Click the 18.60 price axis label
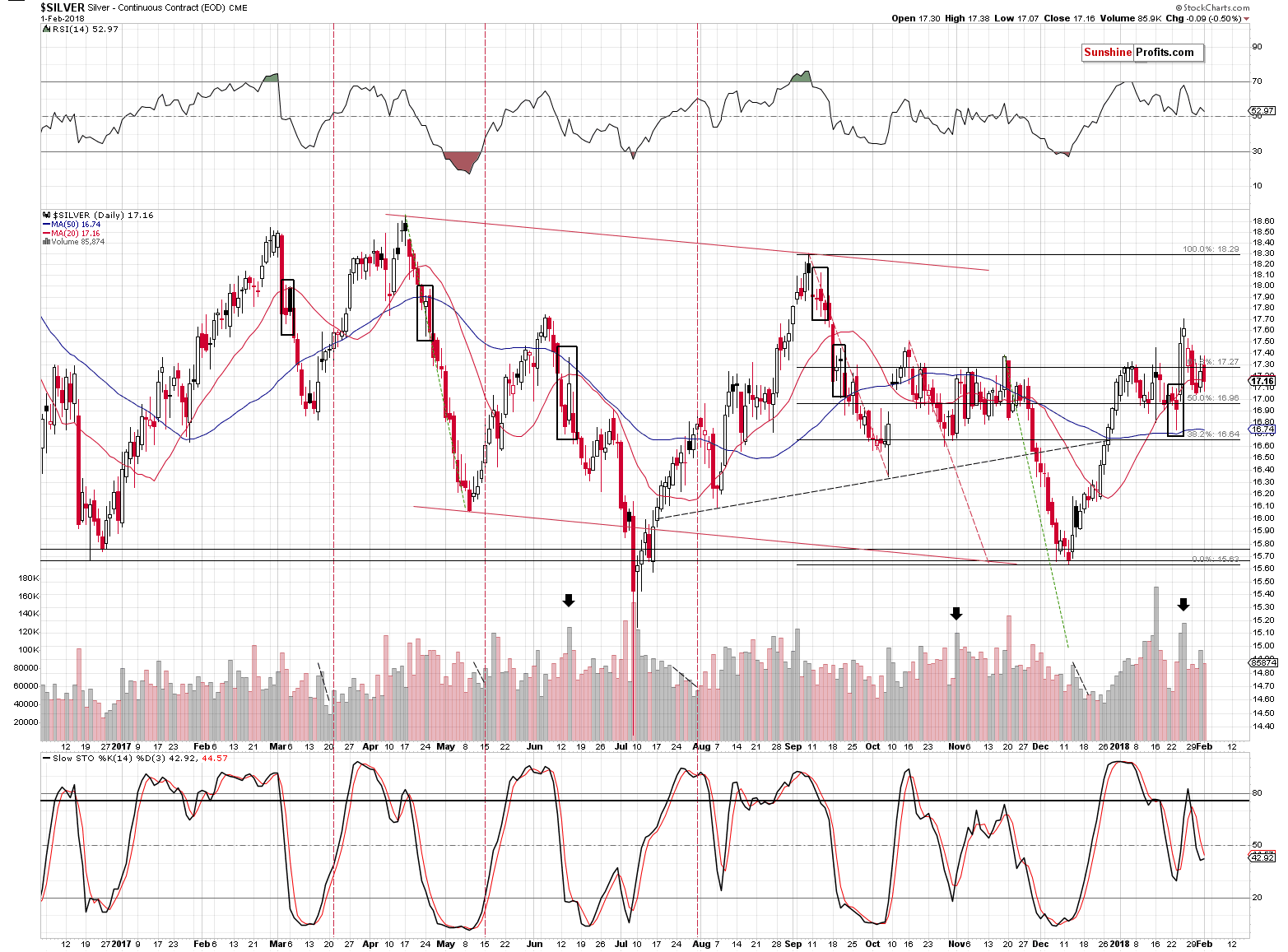Image resolution: width=1288 pixels, height=952 pixels. [x=1263, y=221]
